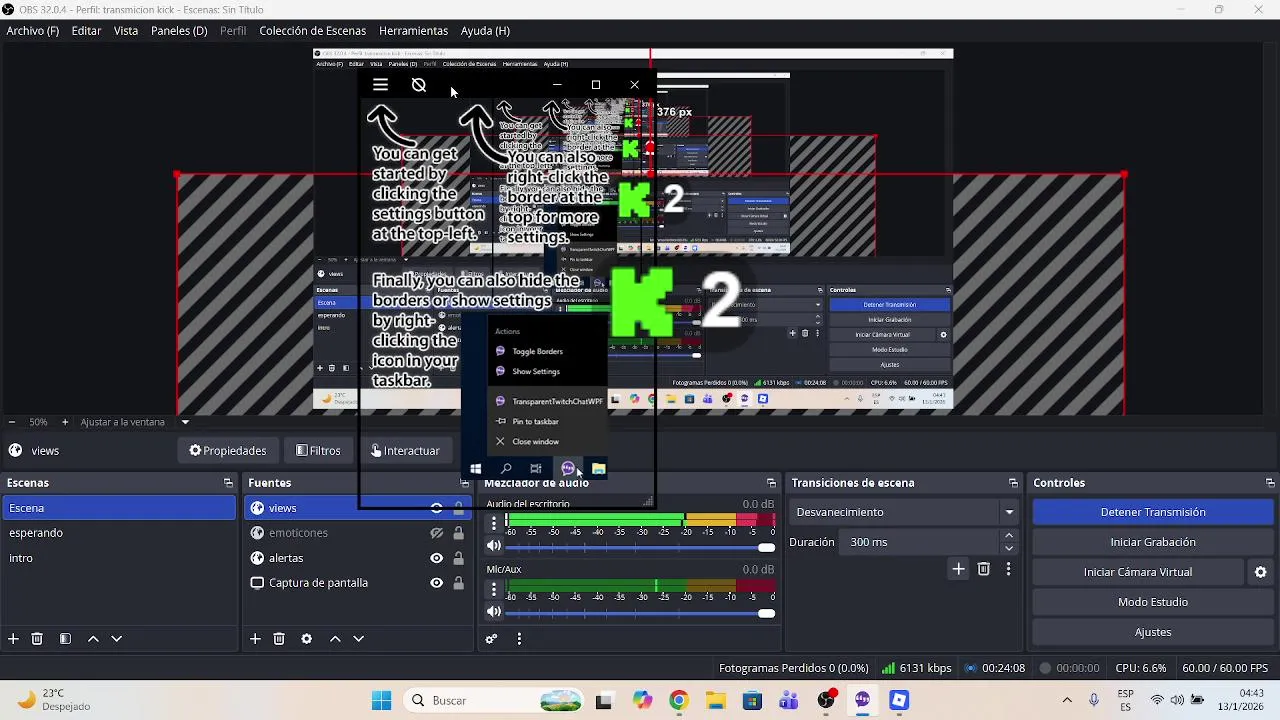Move source up in Fuentes list
1280x720 pixels.
click(x=335, y=639)
